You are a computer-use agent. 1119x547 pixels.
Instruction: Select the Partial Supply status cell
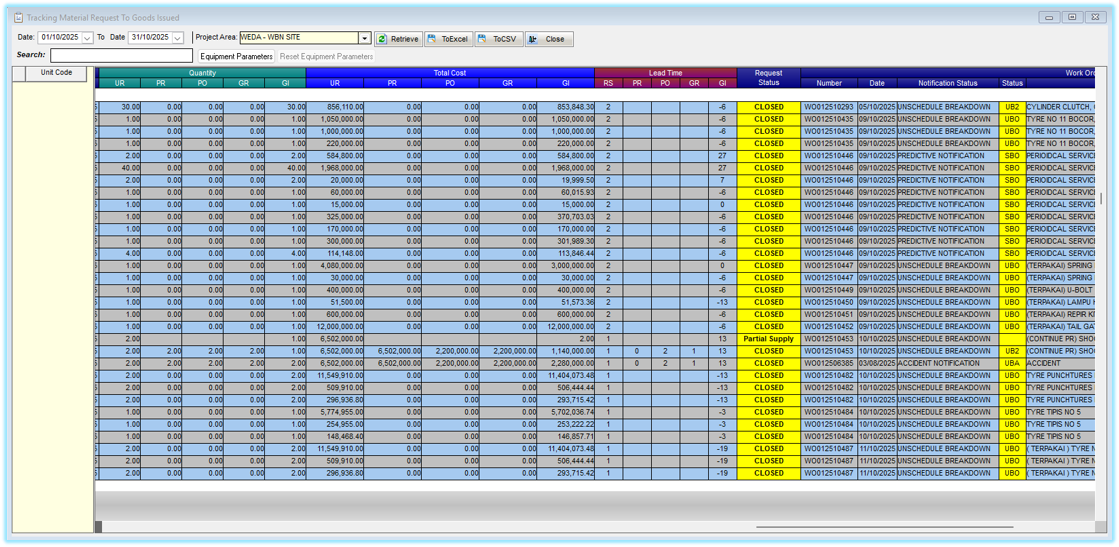769,338
